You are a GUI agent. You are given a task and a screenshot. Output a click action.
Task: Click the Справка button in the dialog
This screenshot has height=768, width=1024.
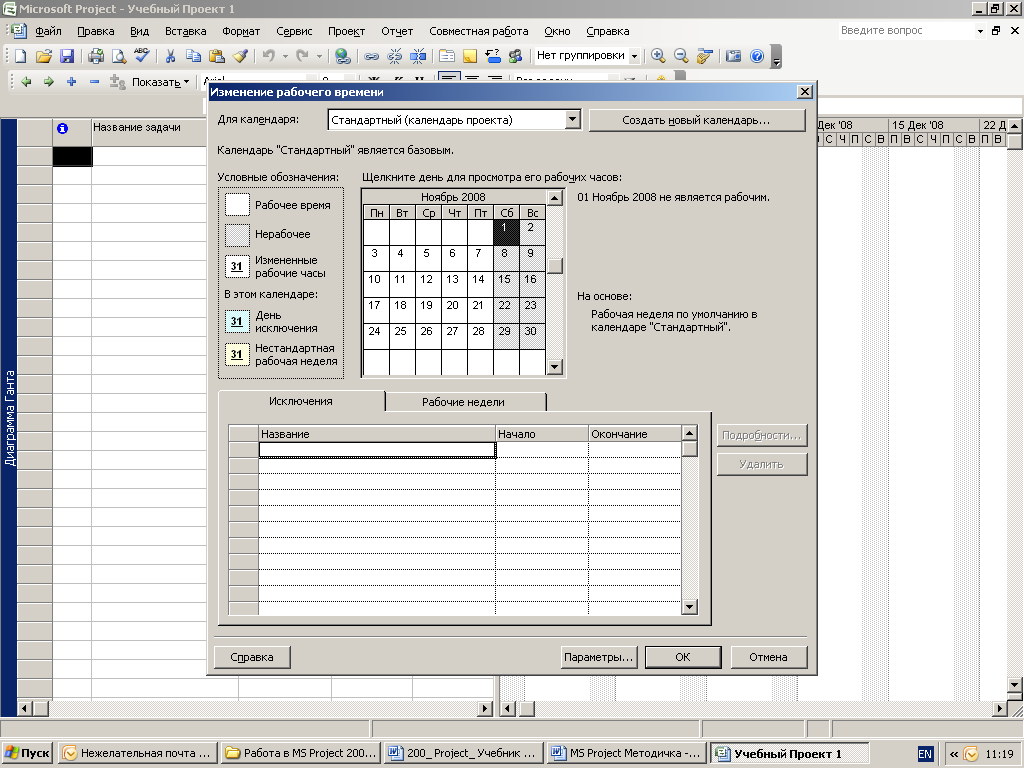tap(251, 657)
